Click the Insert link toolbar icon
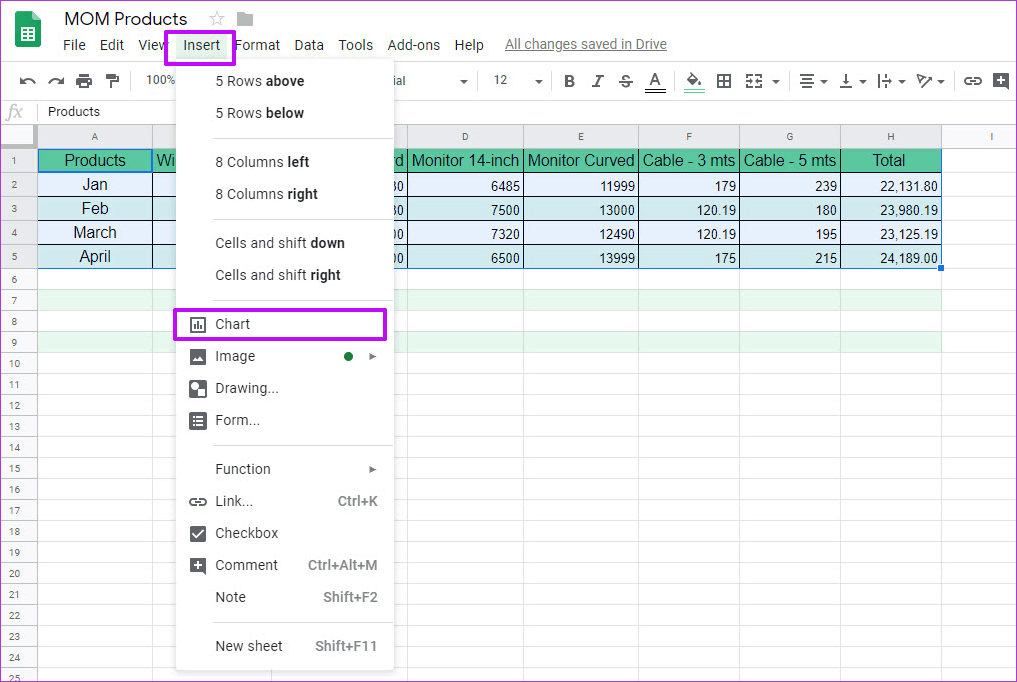This screenshot has width=1017, height=682. [x=972, y=81]
